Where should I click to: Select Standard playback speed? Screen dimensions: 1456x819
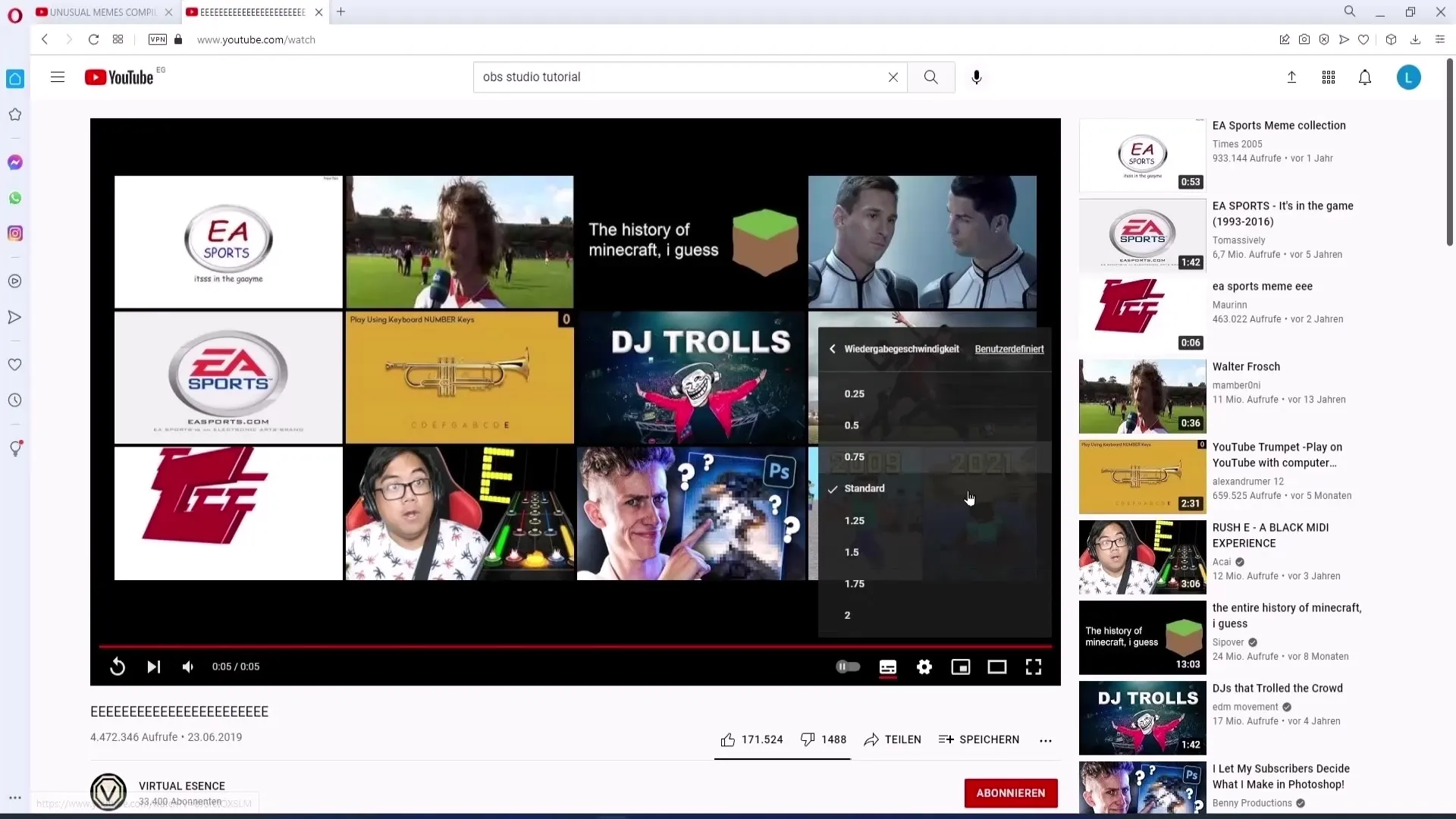point(934,488)
